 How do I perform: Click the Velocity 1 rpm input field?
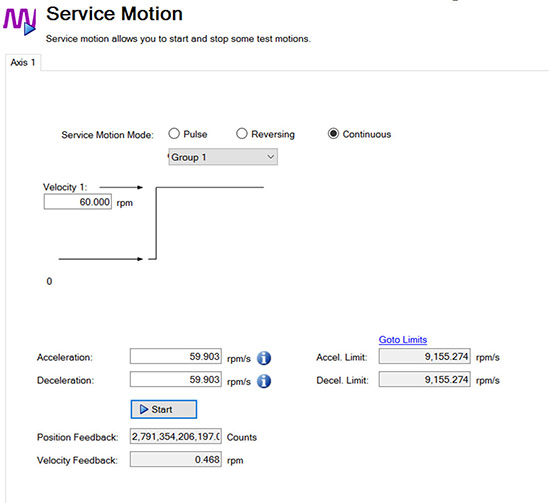coord(78,202)
